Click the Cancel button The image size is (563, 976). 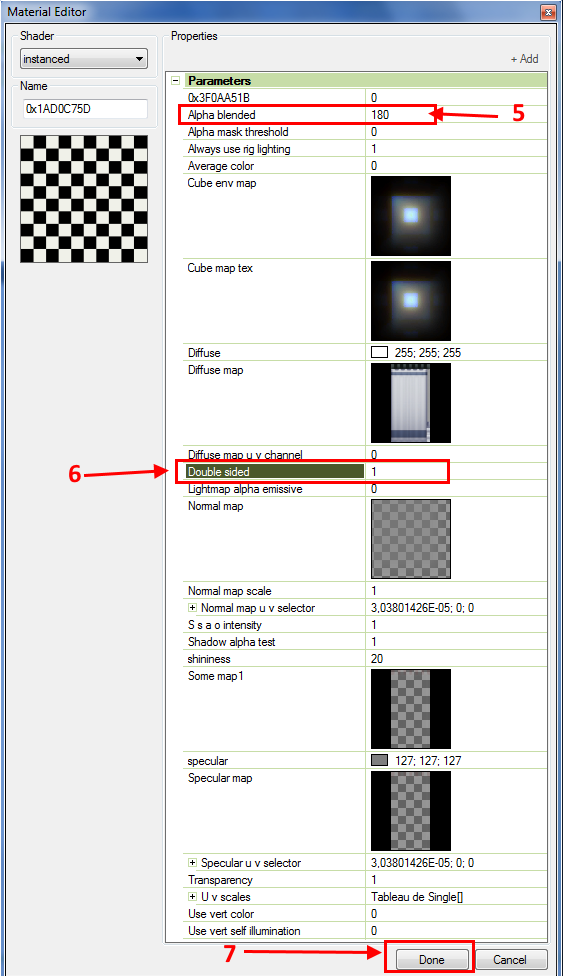tap(511, 959)
